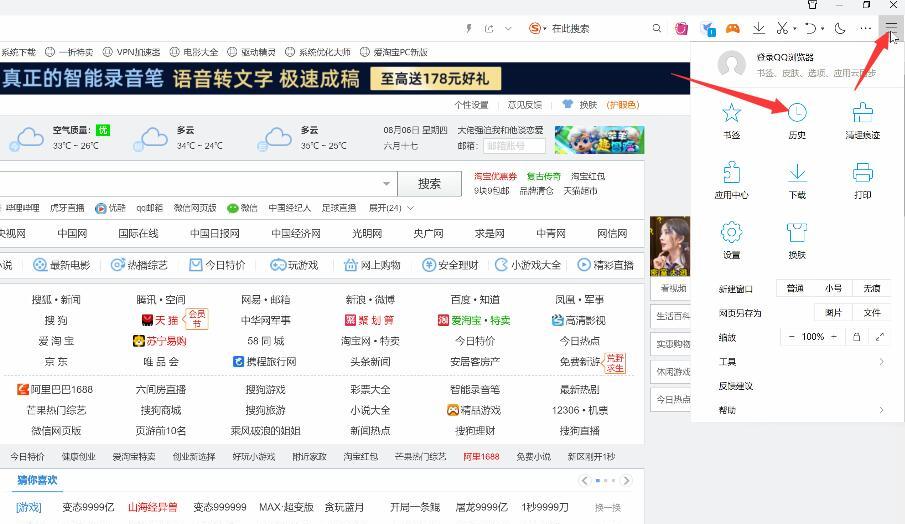Viewport: 905px width, 524px height.
Task: Click the 猜你喜欢 tab
Action: click(x=37, y=480)
